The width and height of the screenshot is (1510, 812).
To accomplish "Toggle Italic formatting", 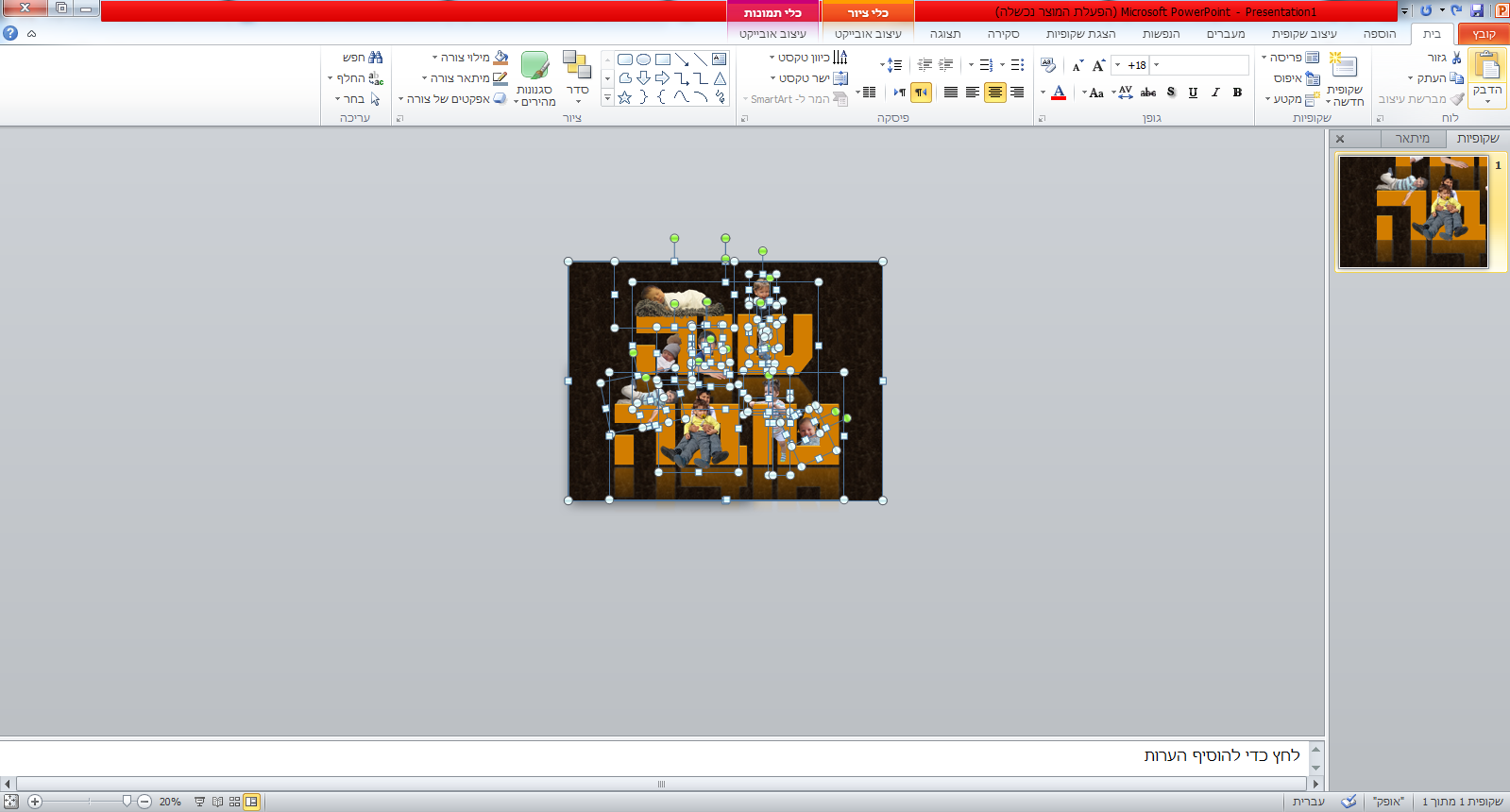I will [x=1215, y=93].
